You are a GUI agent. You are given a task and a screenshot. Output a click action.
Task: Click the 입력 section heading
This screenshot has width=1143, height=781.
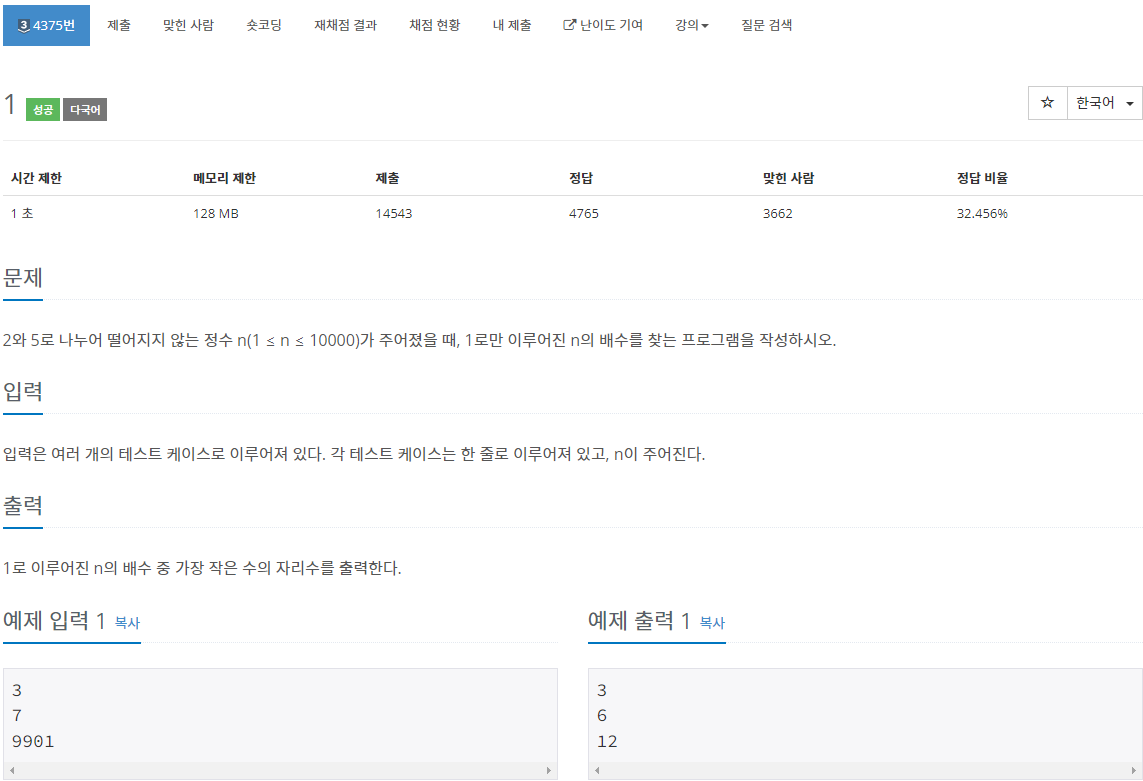[x=23, y=392]
